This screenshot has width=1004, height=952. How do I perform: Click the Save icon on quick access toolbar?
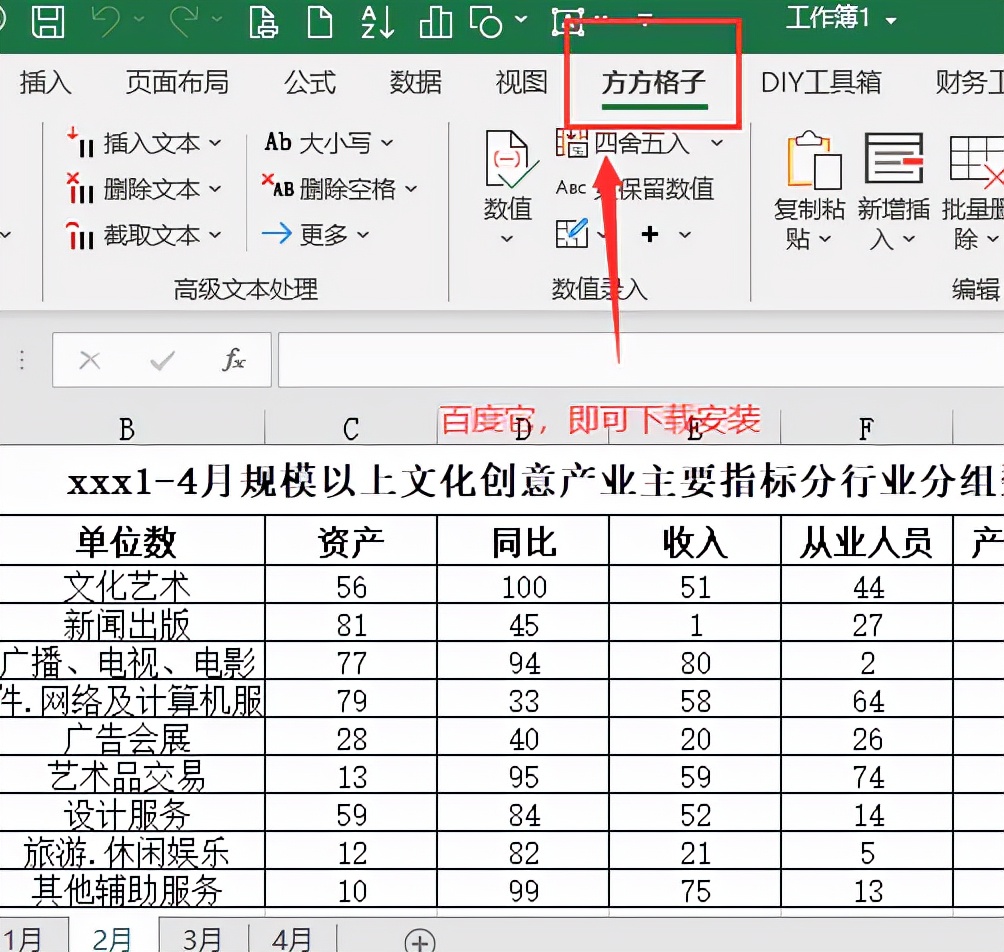(x=48, y=20)
